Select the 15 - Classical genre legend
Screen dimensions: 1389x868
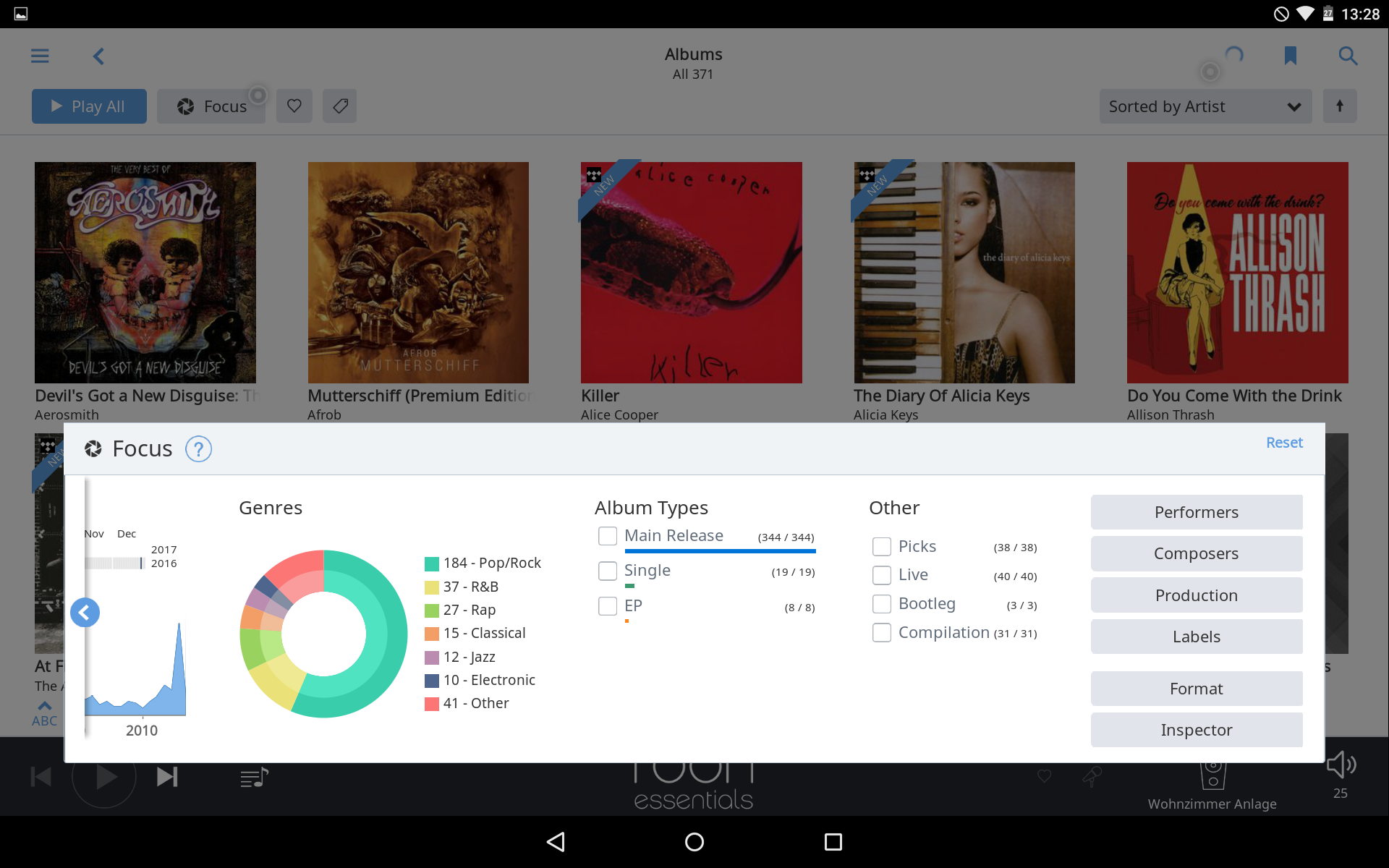pos(475,633)
